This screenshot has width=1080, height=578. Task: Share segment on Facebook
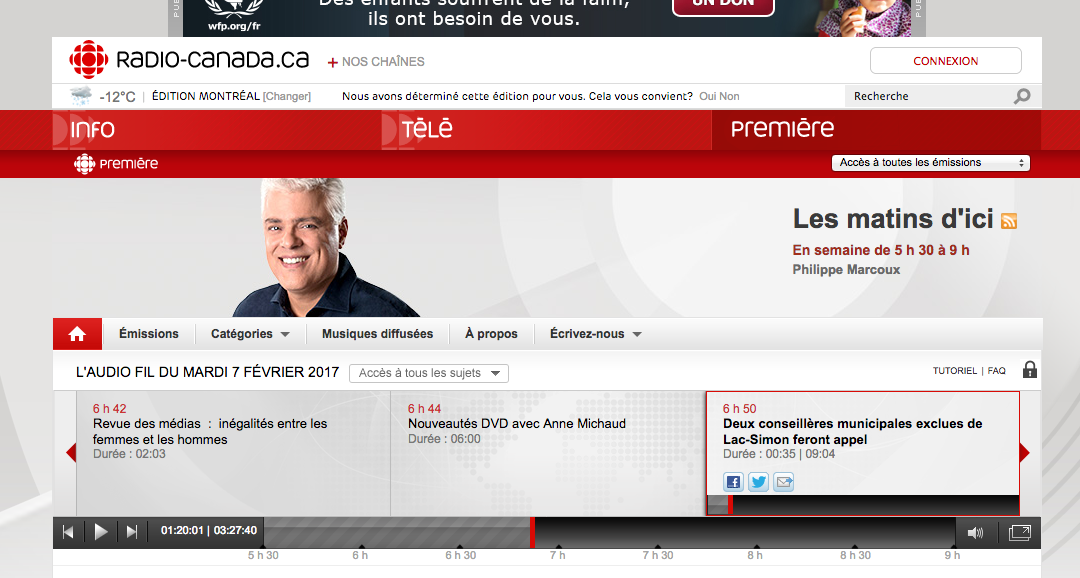click(x=734, y=482)
